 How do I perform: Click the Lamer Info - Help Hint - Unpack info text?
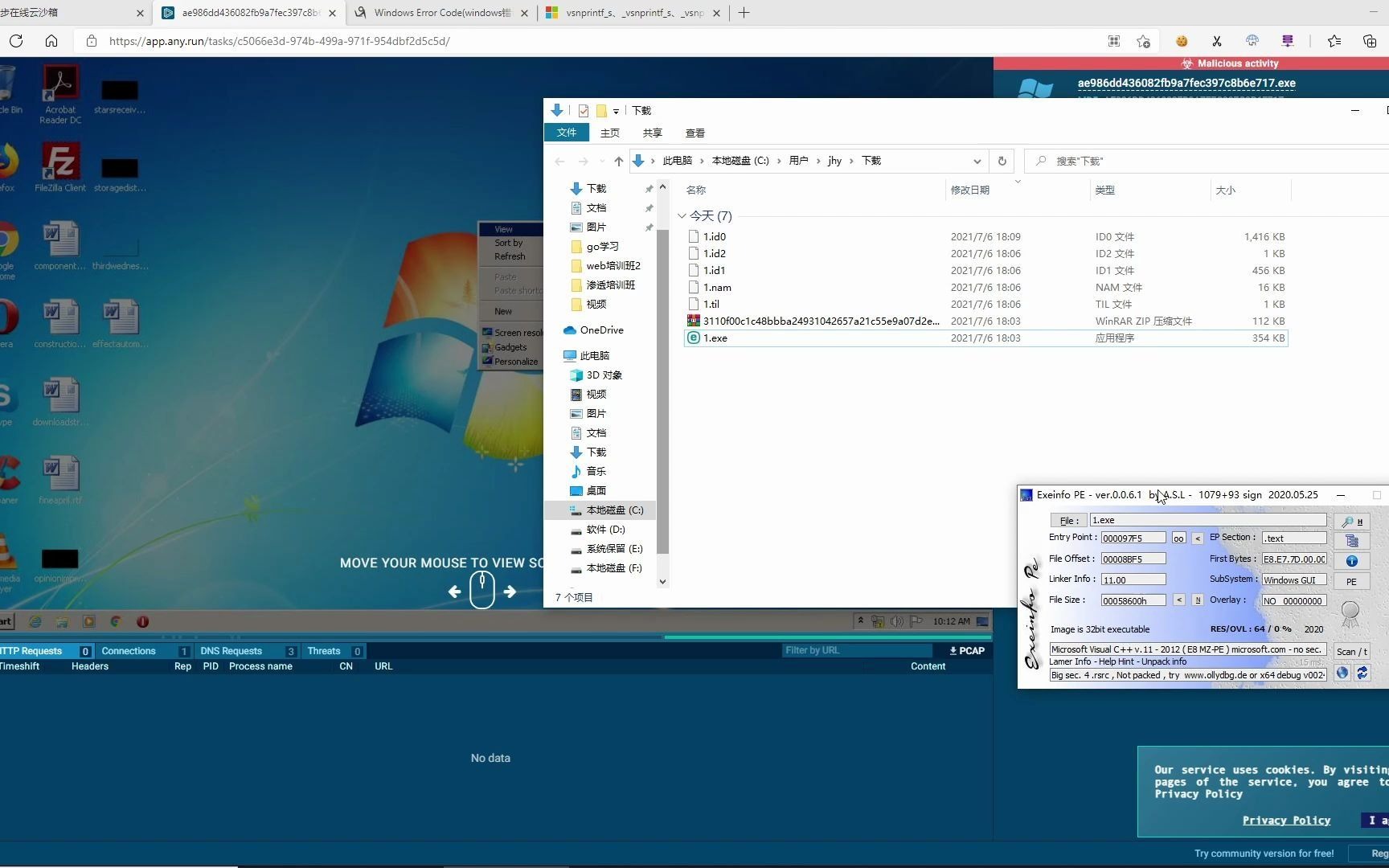(x=1117, y=662)
